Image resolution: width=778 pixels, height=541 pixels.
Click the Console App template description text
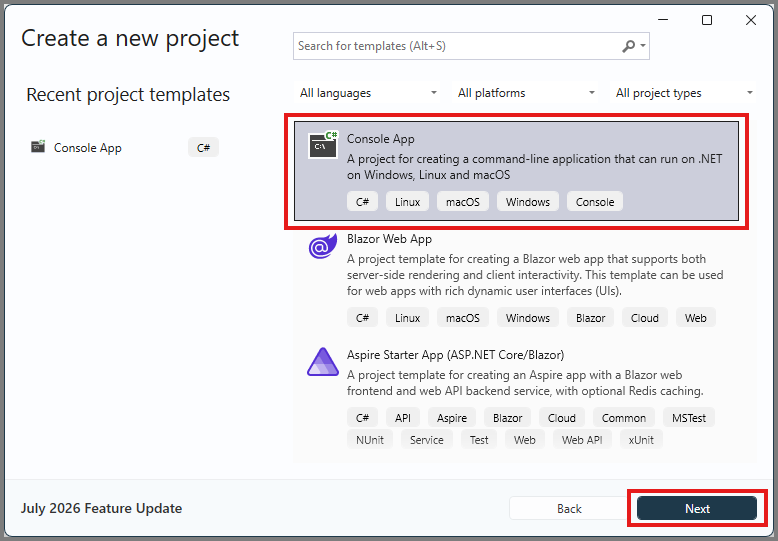pos(534,167)
